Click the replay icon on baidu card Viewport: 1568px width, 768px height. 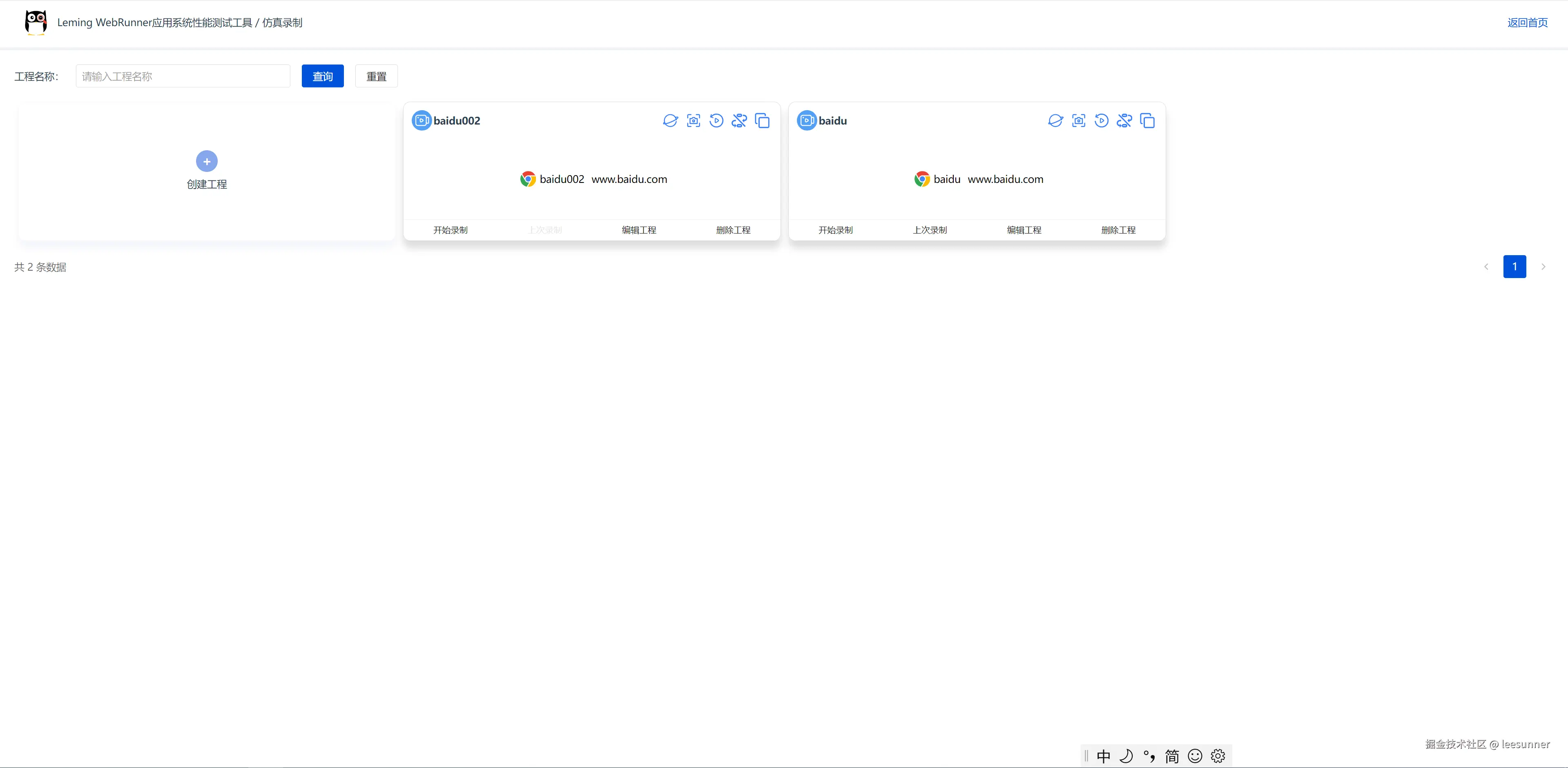coord(1101,120)
